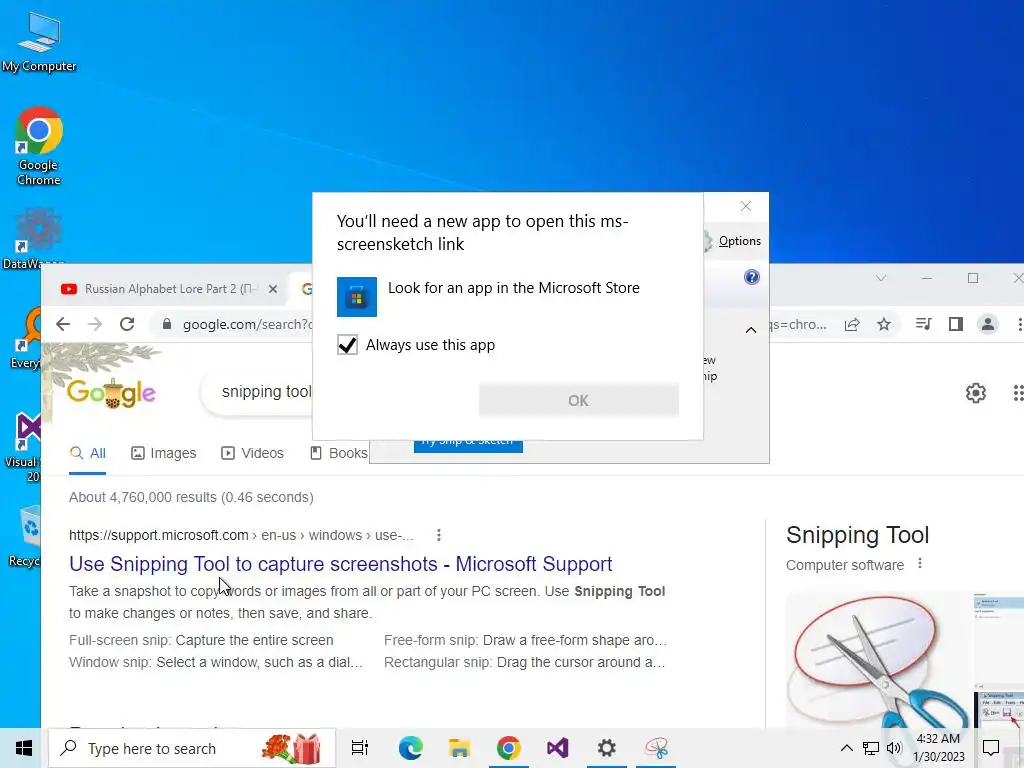The image size is (1024, 768).
Task: Click the Google boba doodle logo
Action: [111, 392]
